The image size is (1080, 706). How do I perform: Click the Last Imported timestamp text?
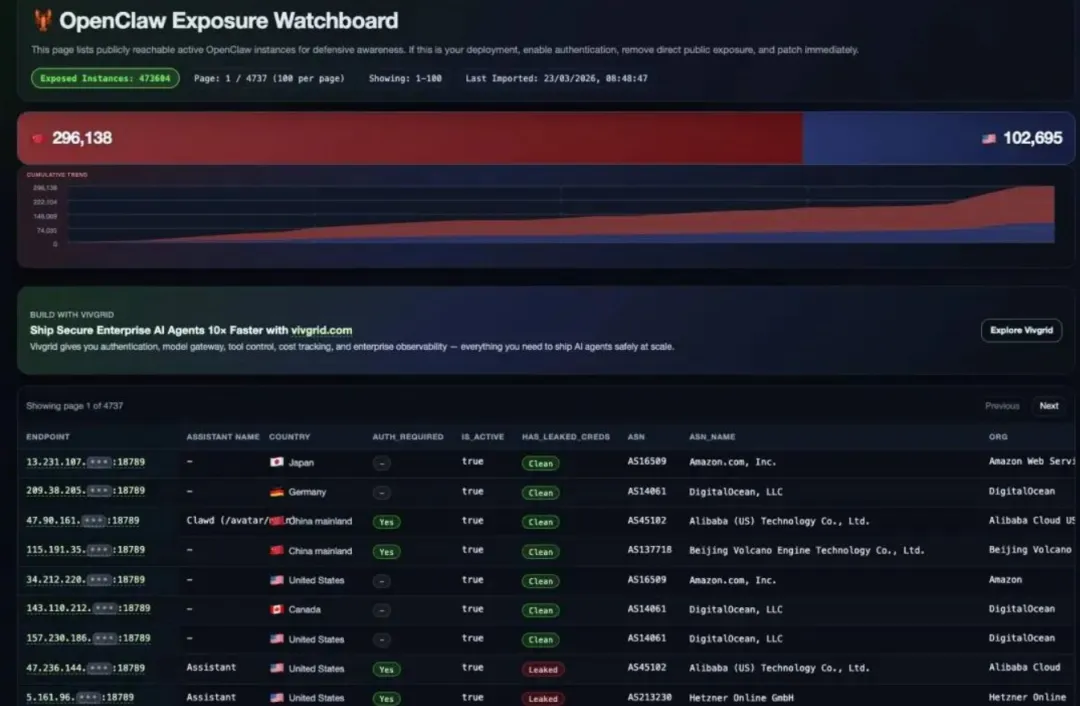click(x=557, y=79)
